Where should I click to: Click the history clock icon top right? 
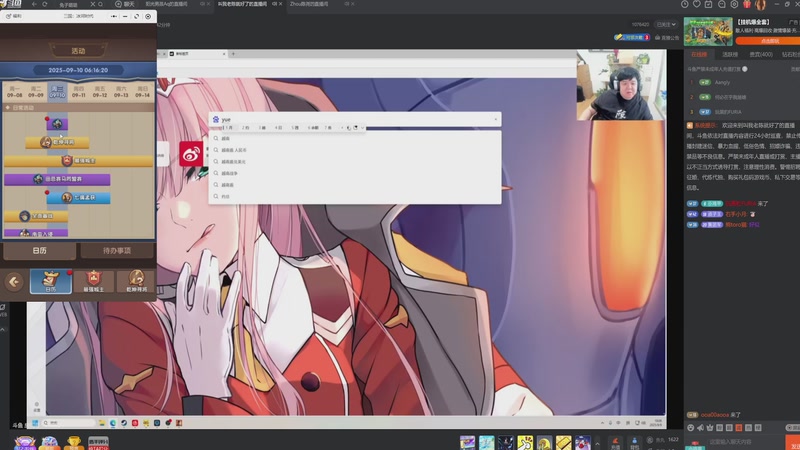click(684, 4)
